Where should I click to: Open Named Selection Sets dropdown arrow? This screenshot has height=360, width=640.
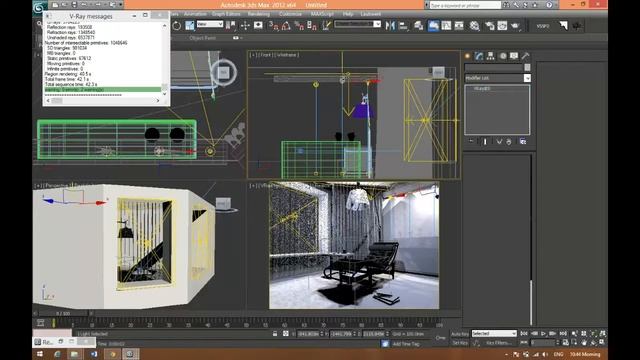pos(377,24)
